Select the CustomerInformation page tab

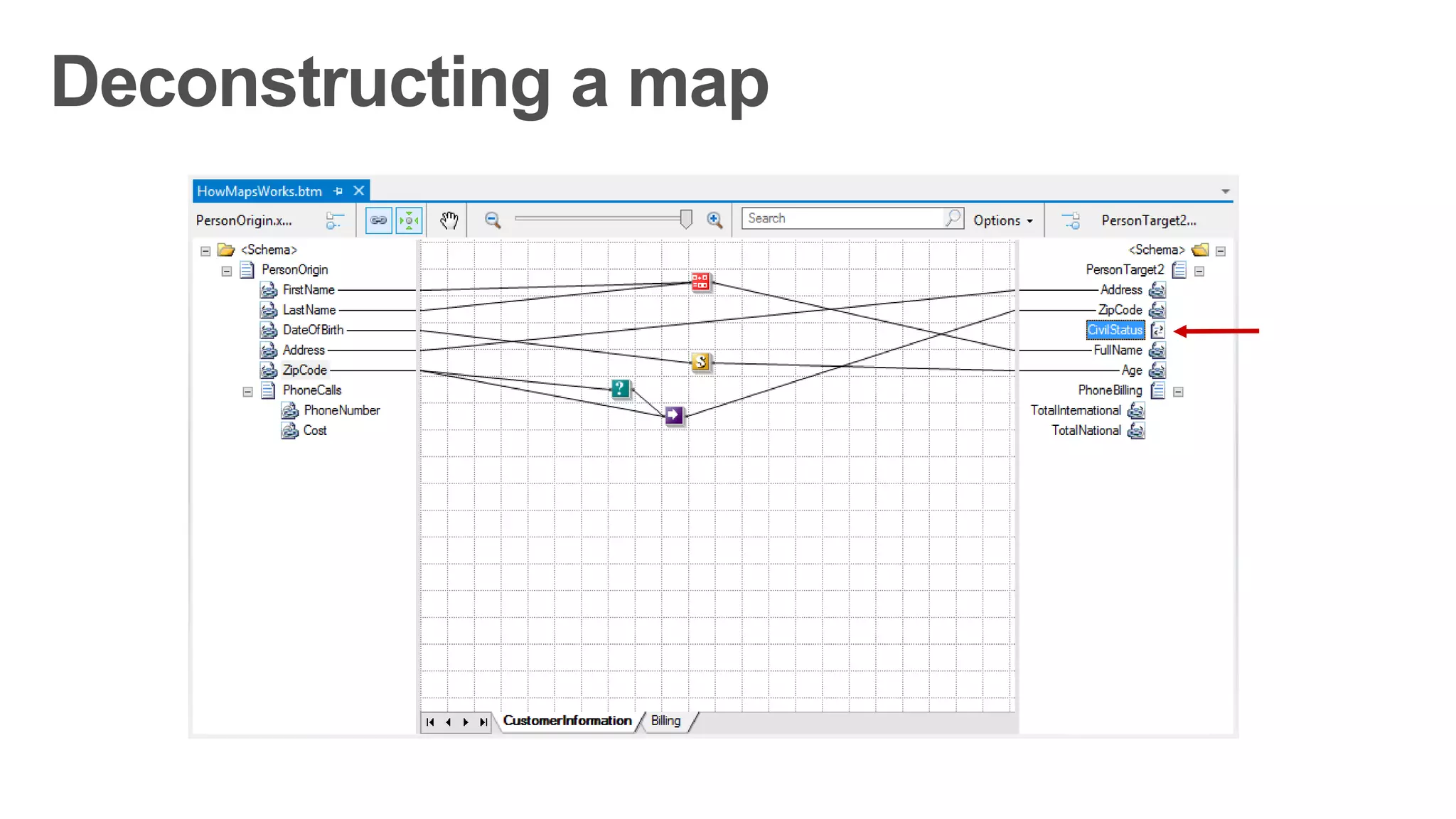(x=567, y=721)
